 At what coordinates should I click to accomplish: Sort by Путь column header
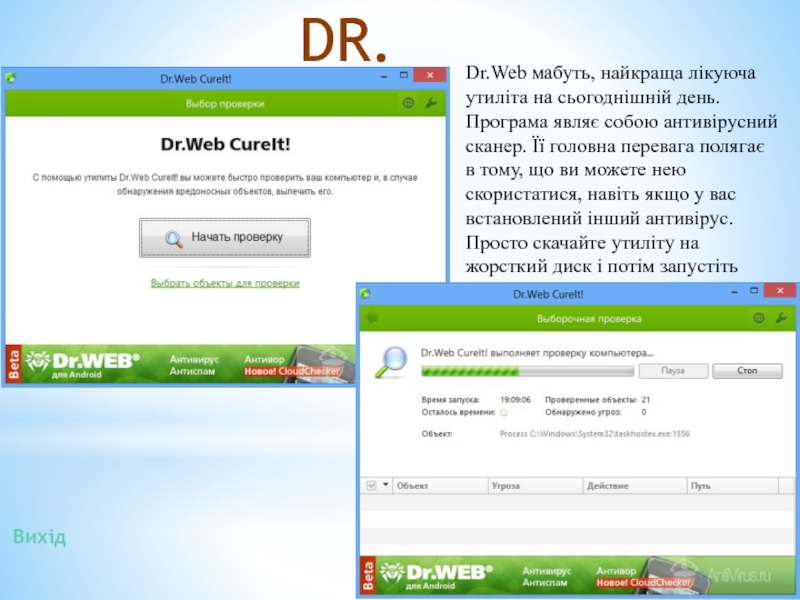[x=733, y=486]
